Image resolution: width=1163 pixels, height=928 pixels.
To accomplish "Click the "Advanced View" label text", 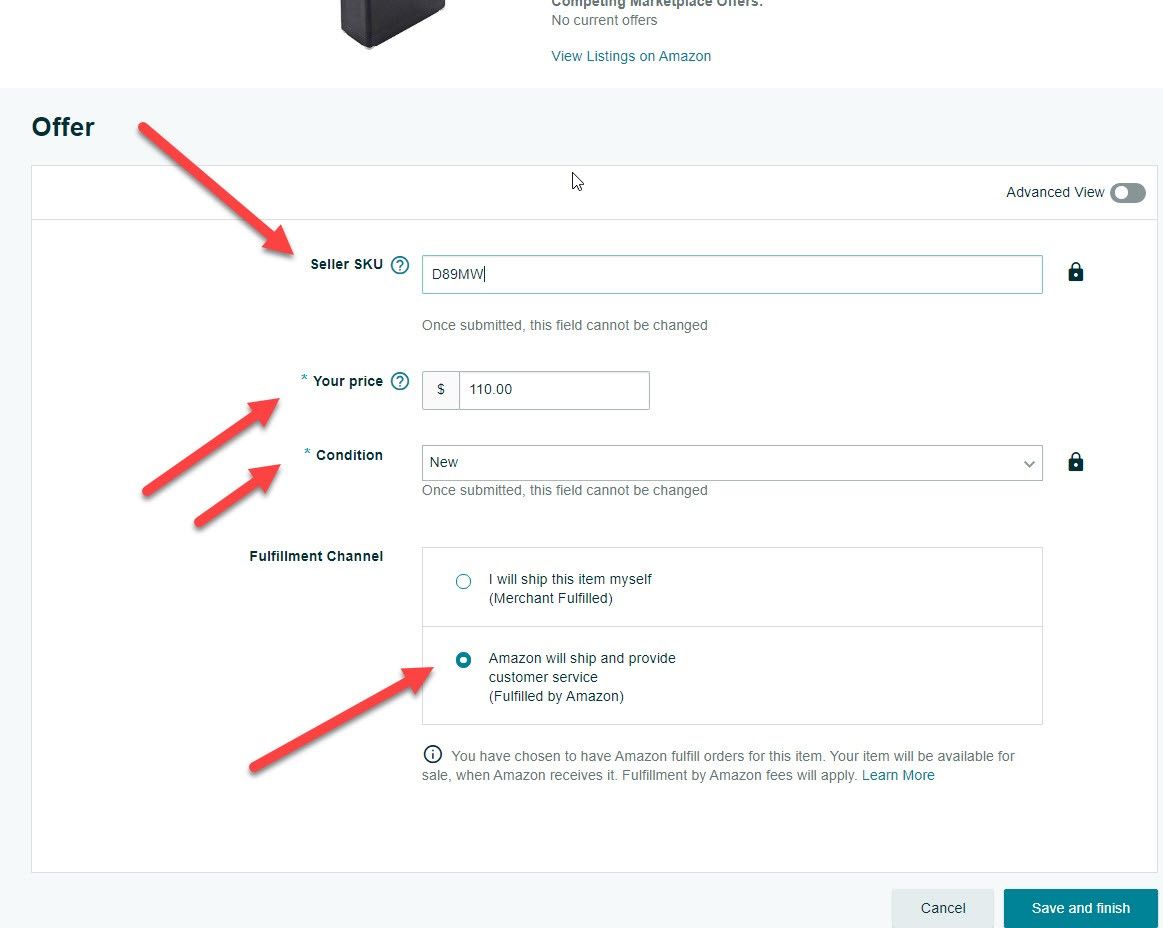I will [x=1055, y=193].
